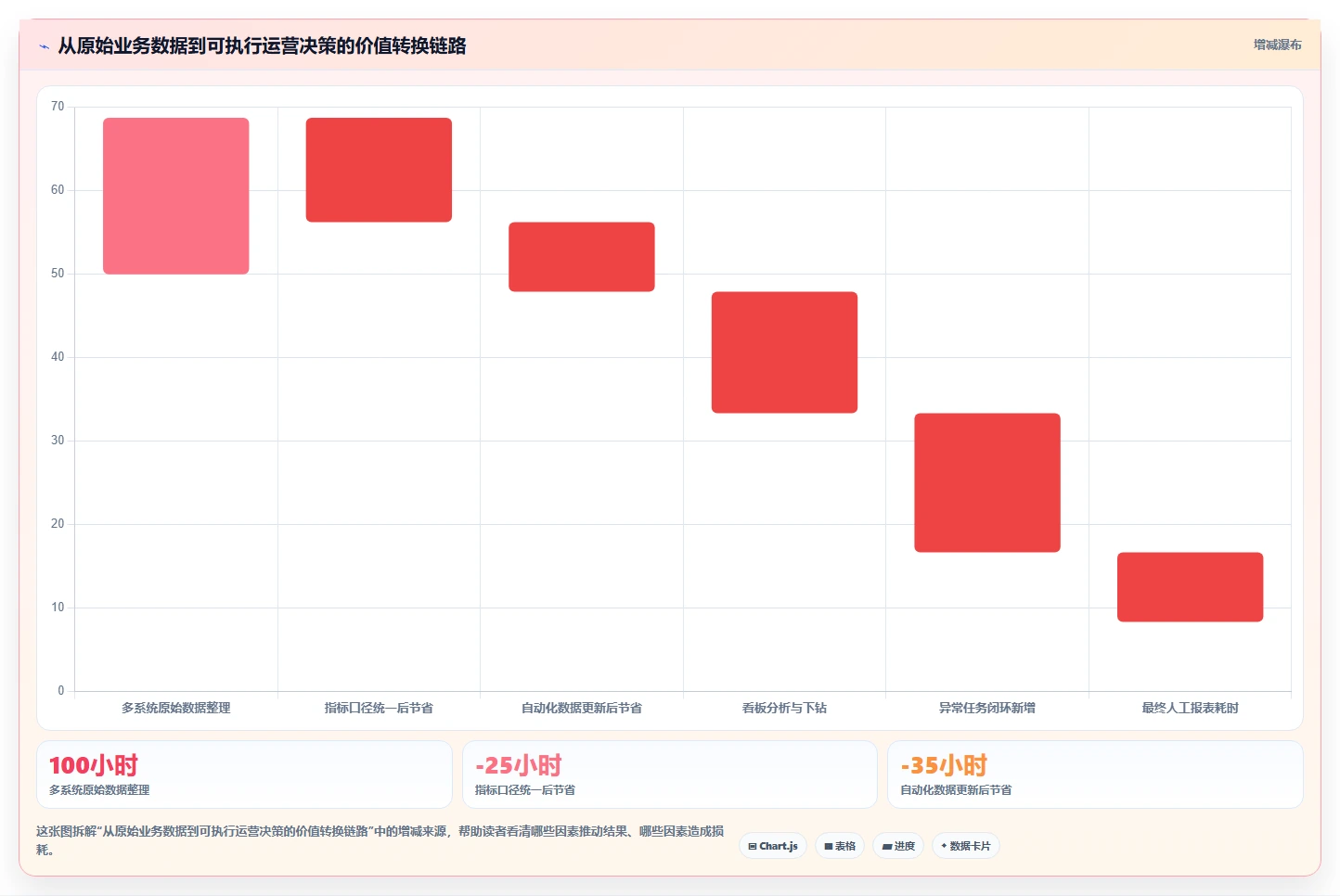Click the y-axis value 0
This screenshot has width=1340, height=896.
click(x=61, y=691)
